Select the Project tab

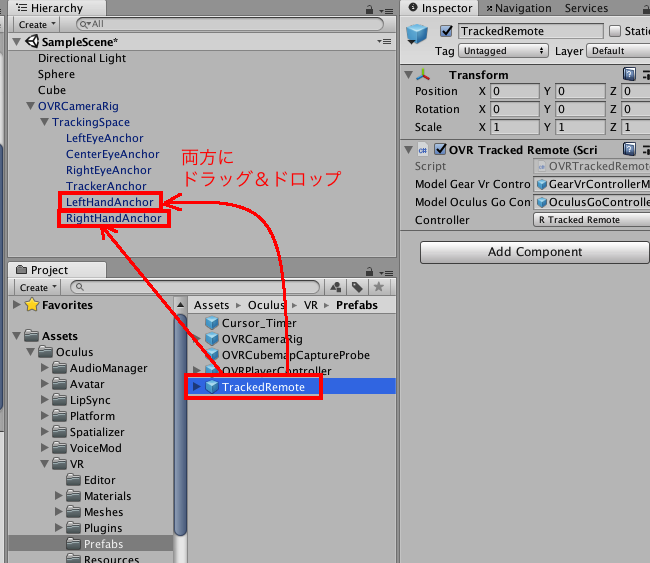pos(57,270)
